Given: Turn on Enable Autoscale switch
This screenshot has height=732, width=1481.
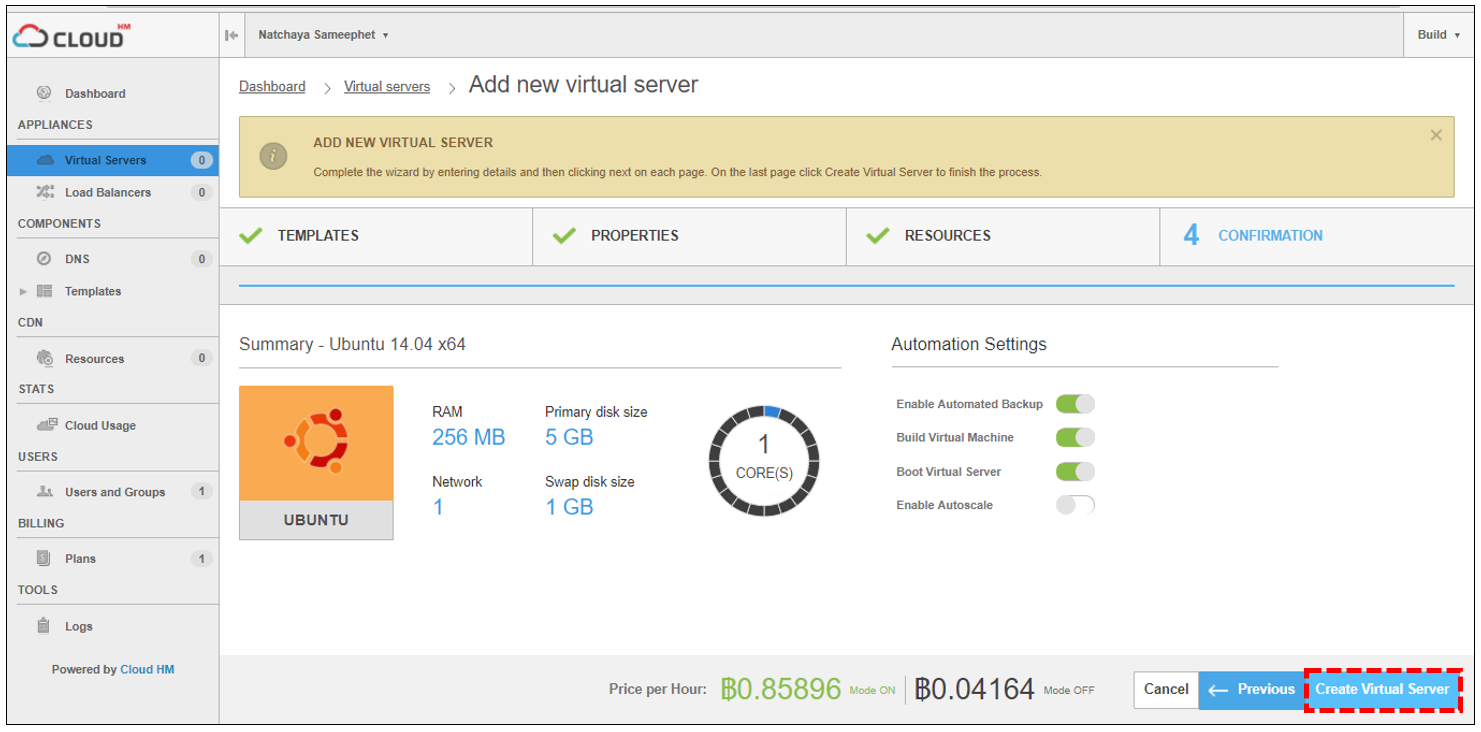Looking at the screenshot, I should coord(1075,505).
